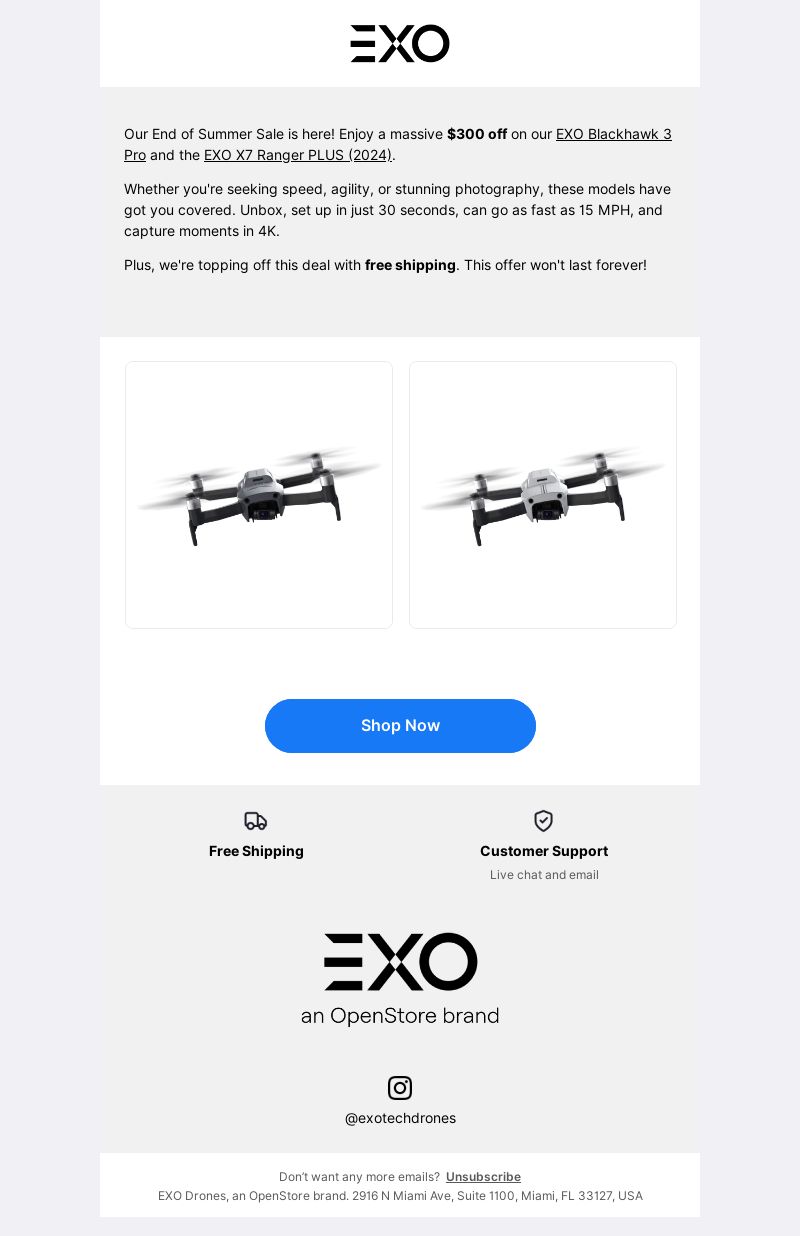This screenshot has height=1236, width=800.
Task: Click the Miami company address line
Action: (x=400, y=1196)
